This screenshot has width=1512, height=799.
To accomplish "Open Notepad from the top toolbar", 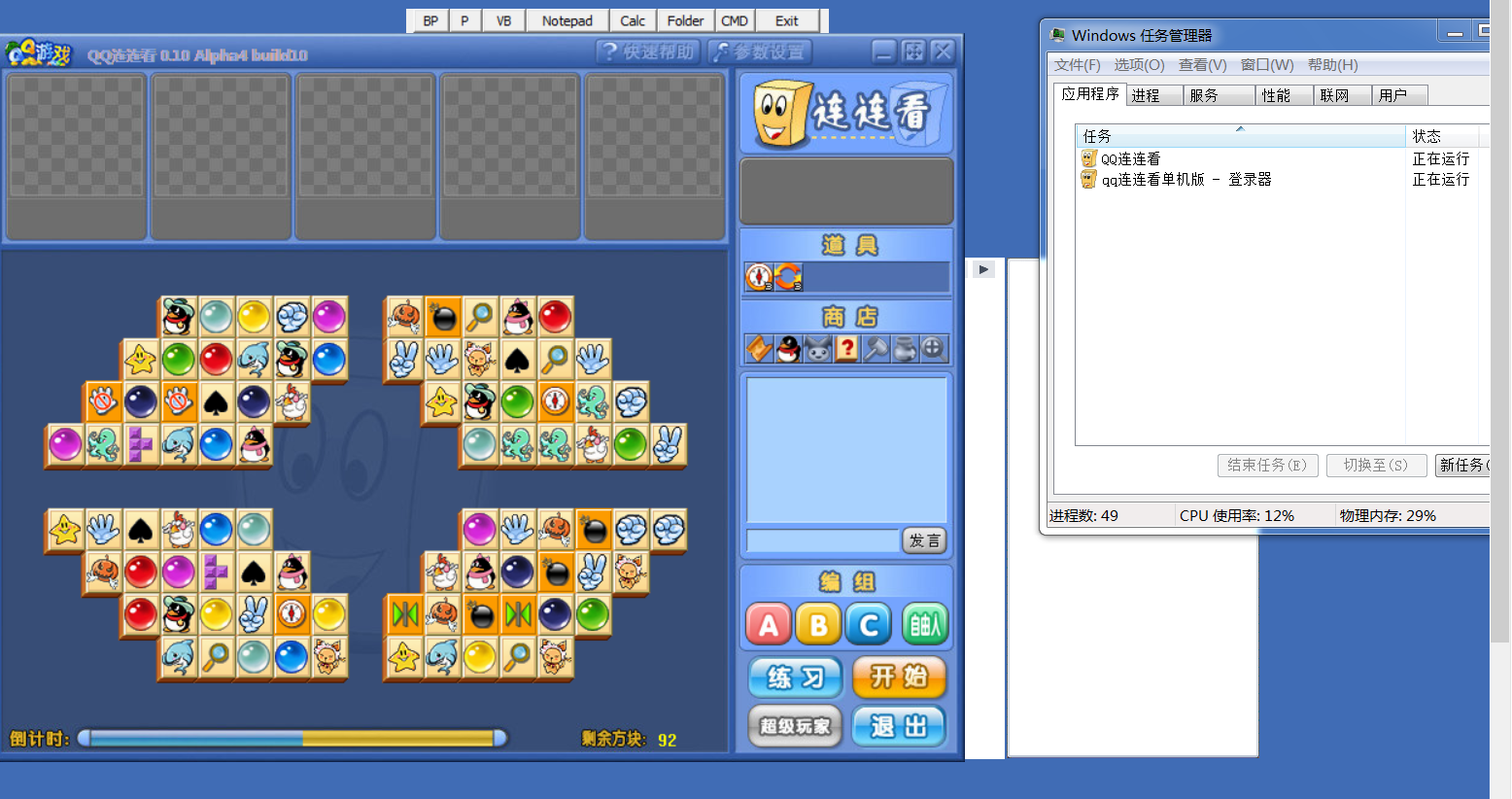I will pyautogui.click(x=567, y=20).
